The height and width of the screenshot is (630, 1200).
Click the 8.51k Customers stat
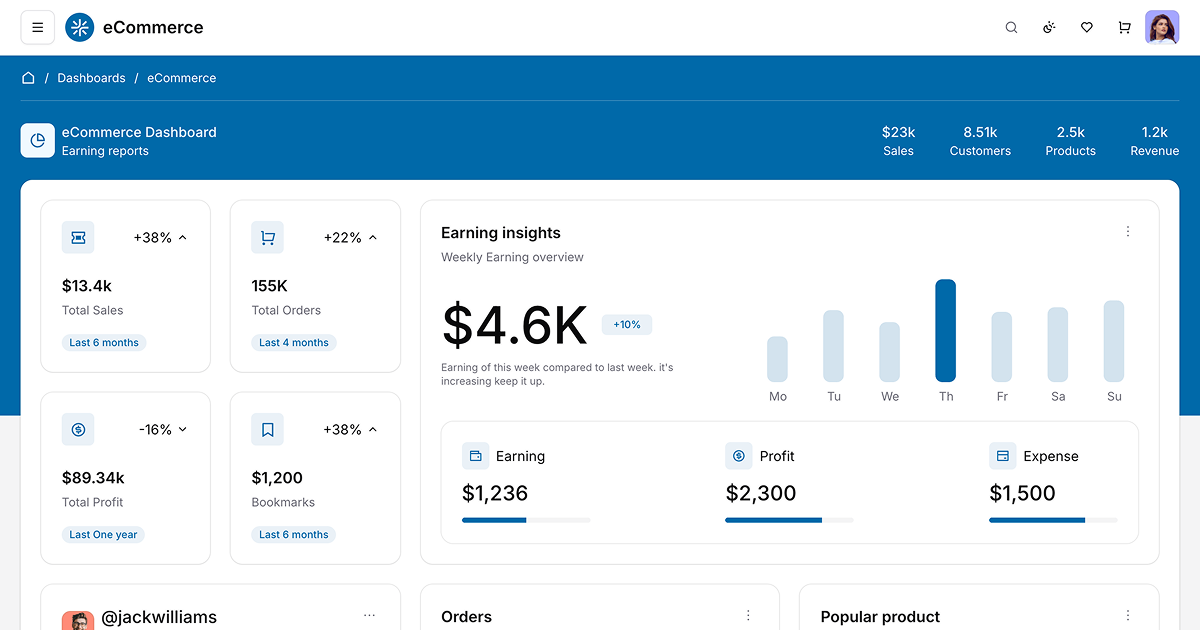coord(980,141)
